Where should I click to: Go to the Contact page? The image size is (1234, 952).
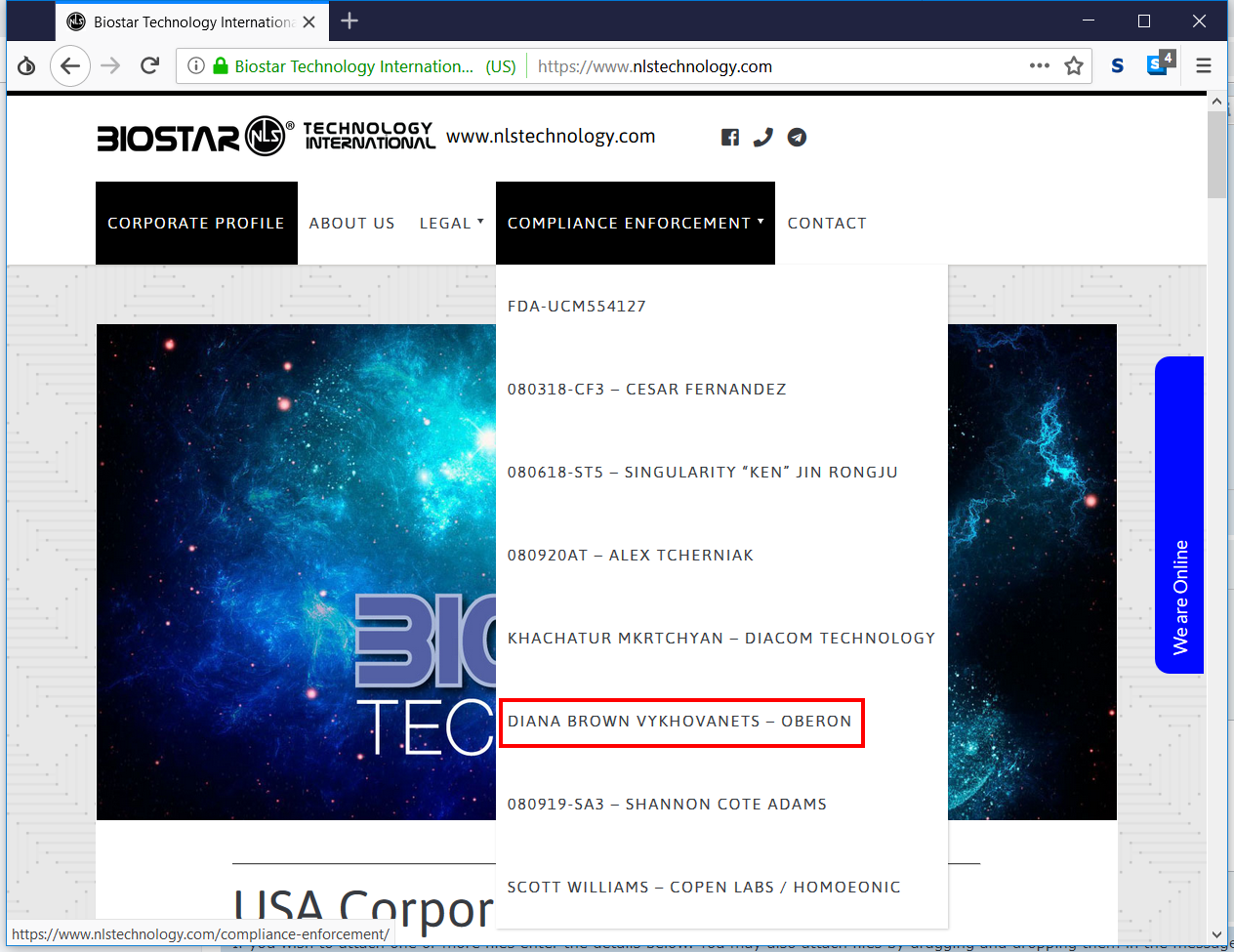827,224
